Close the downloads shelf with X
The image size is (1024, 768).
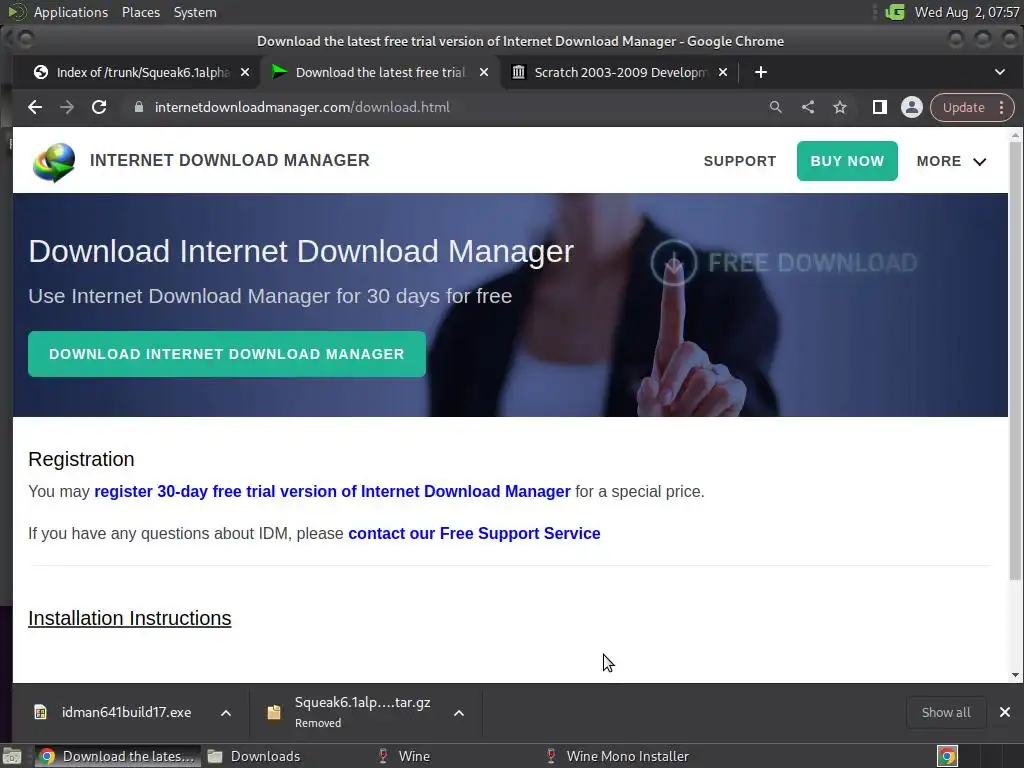coord(1005,712)
